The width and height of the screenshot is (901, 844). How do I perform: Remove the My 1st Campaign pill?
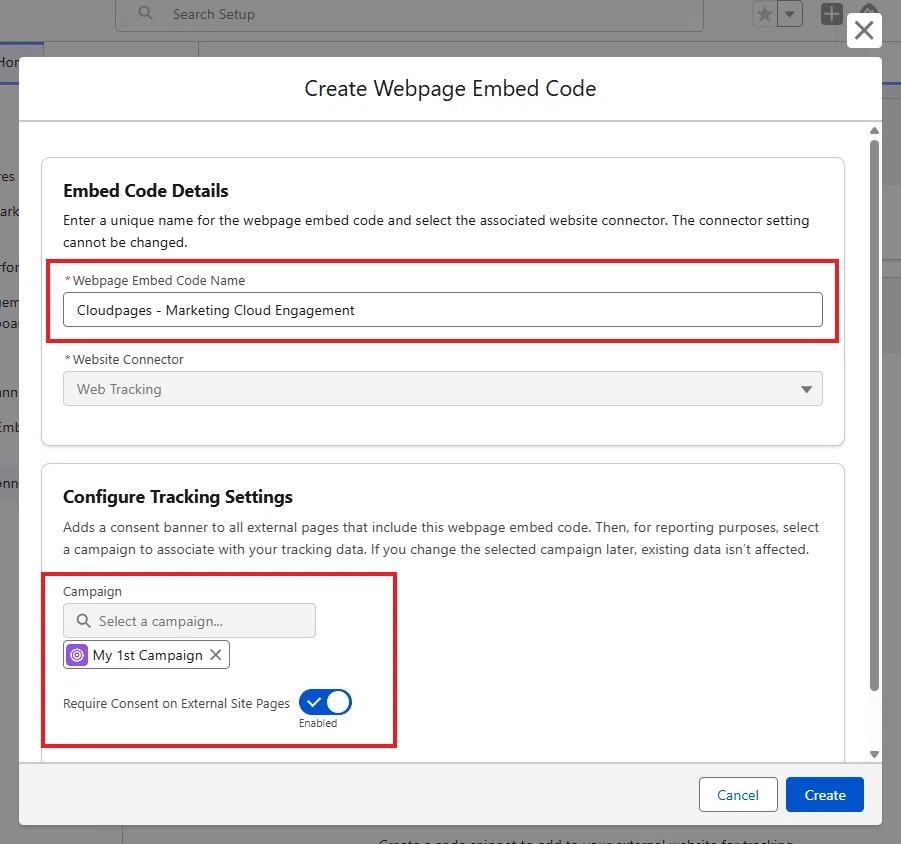[x=215, y=654]
